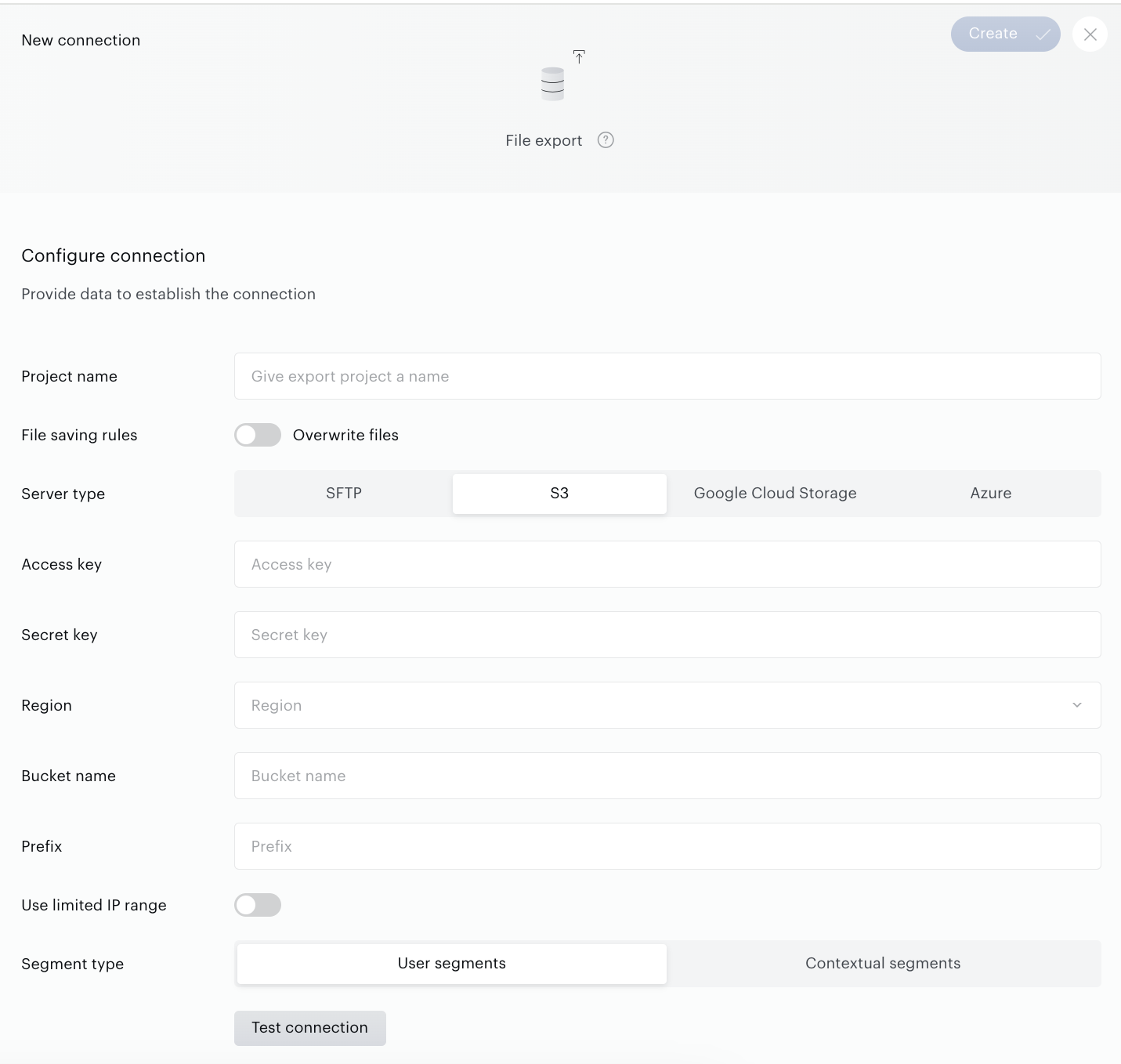Switch to Contextual segments type
Viewport: 1121px width, 1064px height.
[883, 964]
